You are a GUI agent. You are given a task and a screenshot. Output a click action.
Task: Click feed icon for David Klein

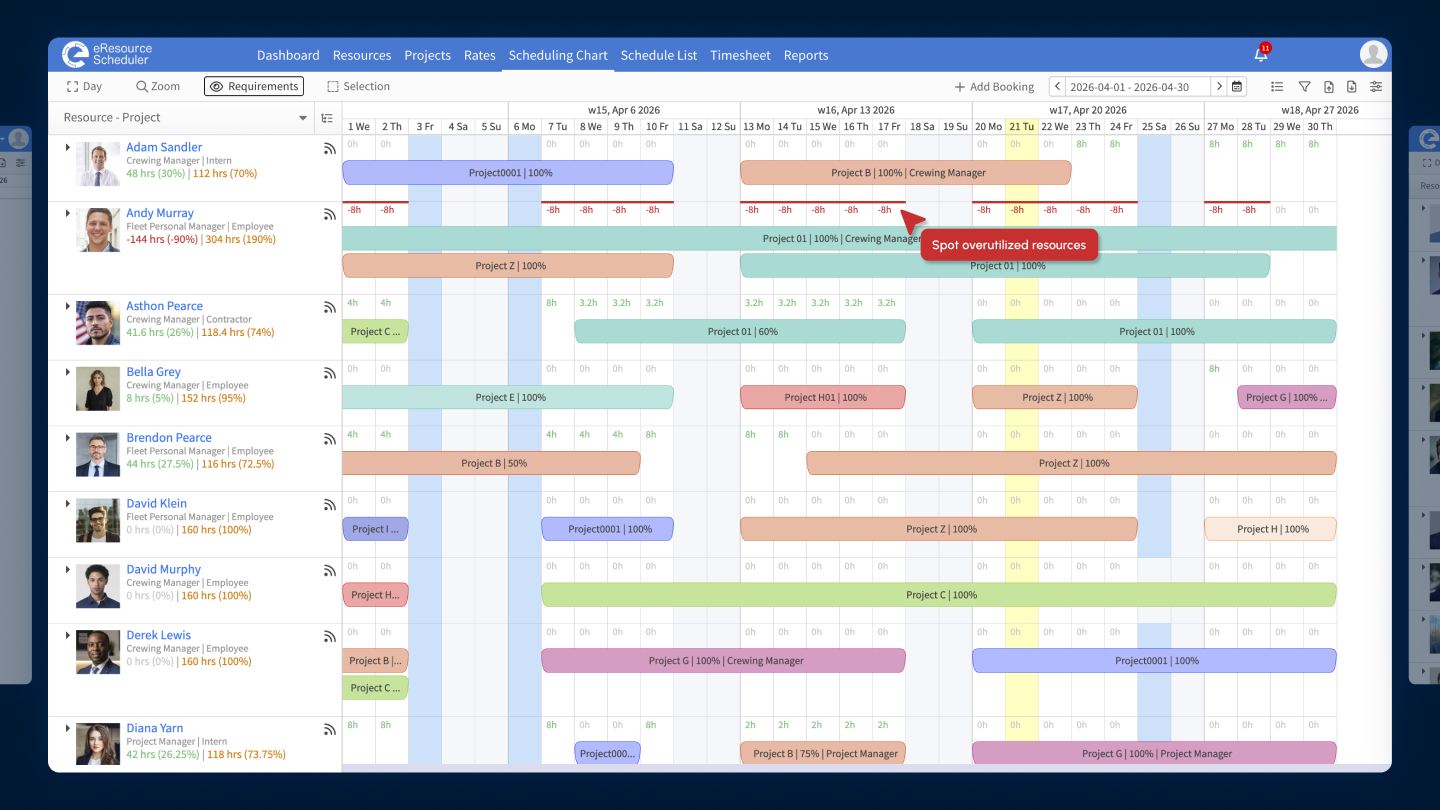(329, 506)
